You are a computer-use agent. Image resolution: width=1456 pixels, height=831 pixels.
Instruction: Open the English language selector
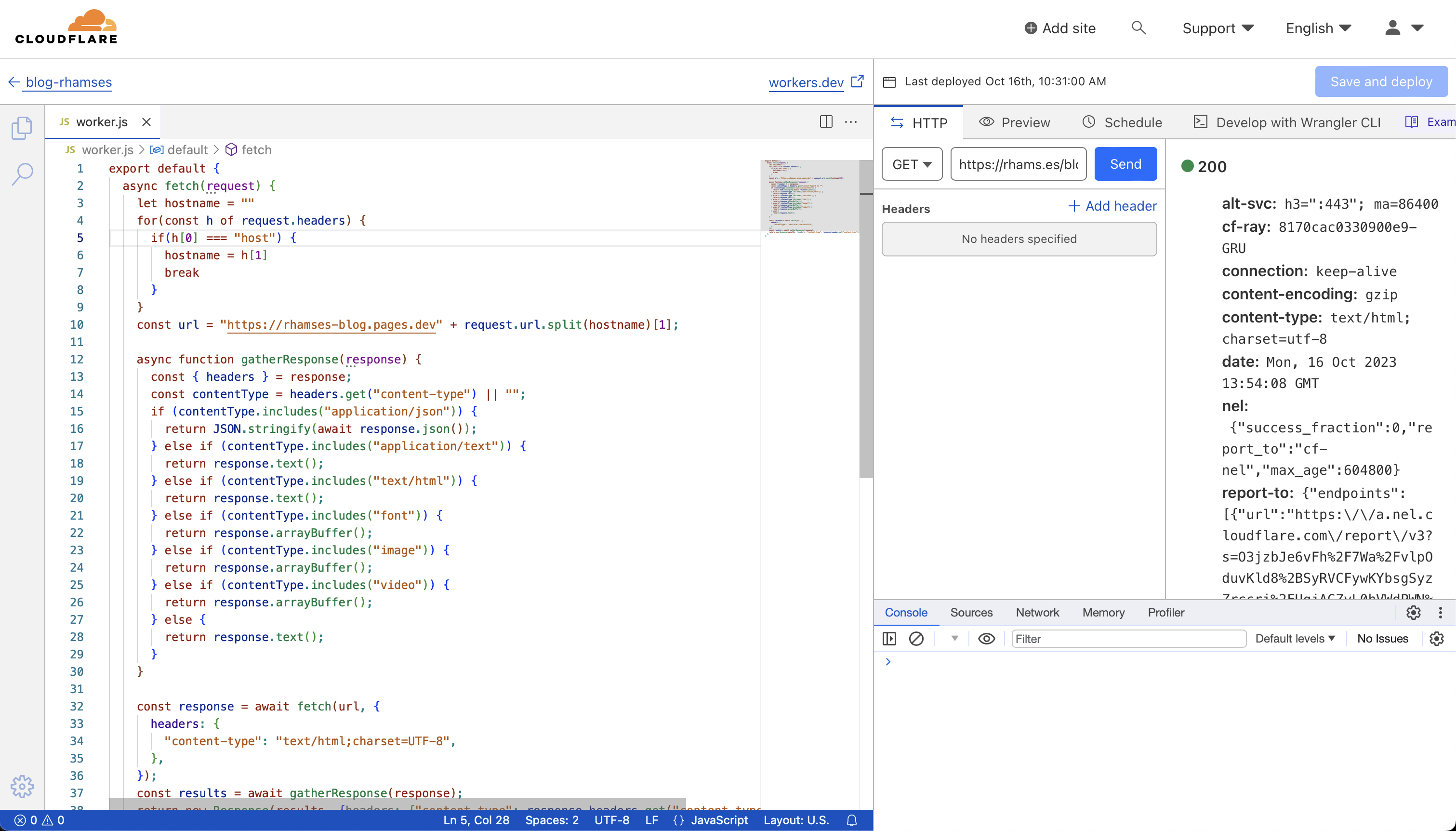[1318, 27]
